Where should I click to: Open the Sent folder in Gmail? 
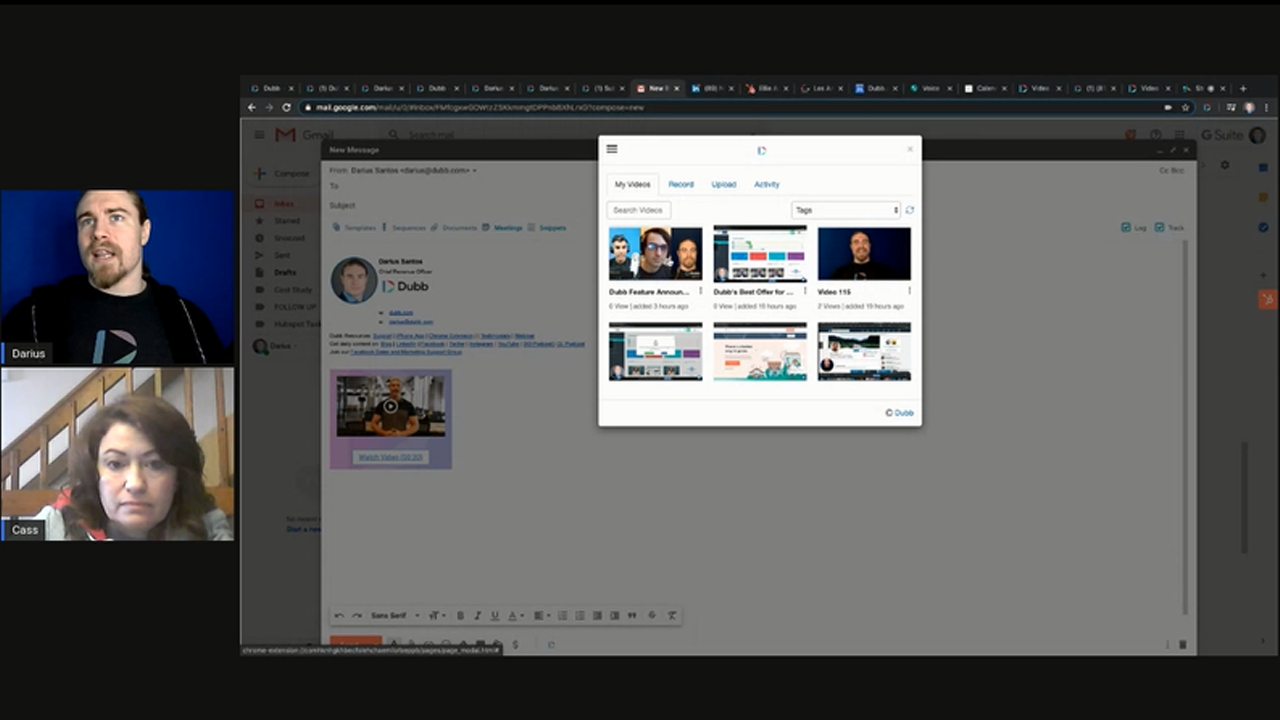281,255
